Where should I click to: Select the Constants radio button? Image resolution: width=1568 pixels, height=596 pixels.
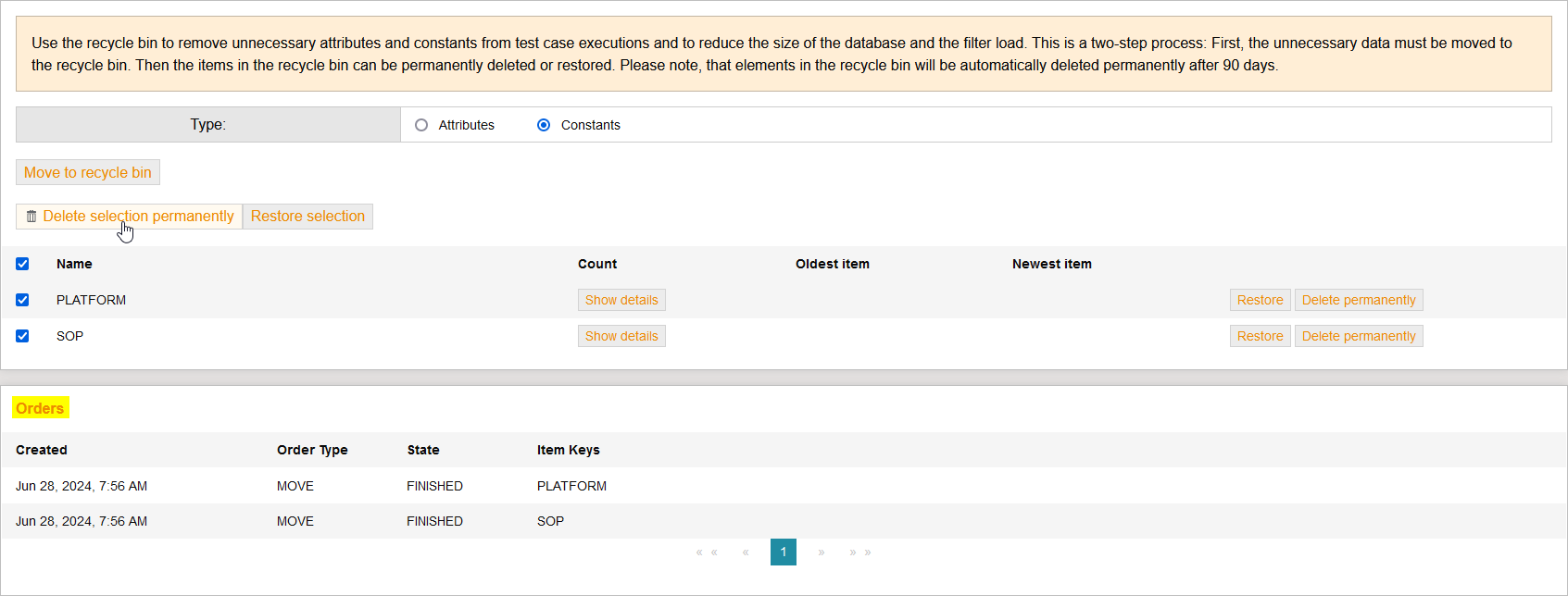click(x=544, y=125)
